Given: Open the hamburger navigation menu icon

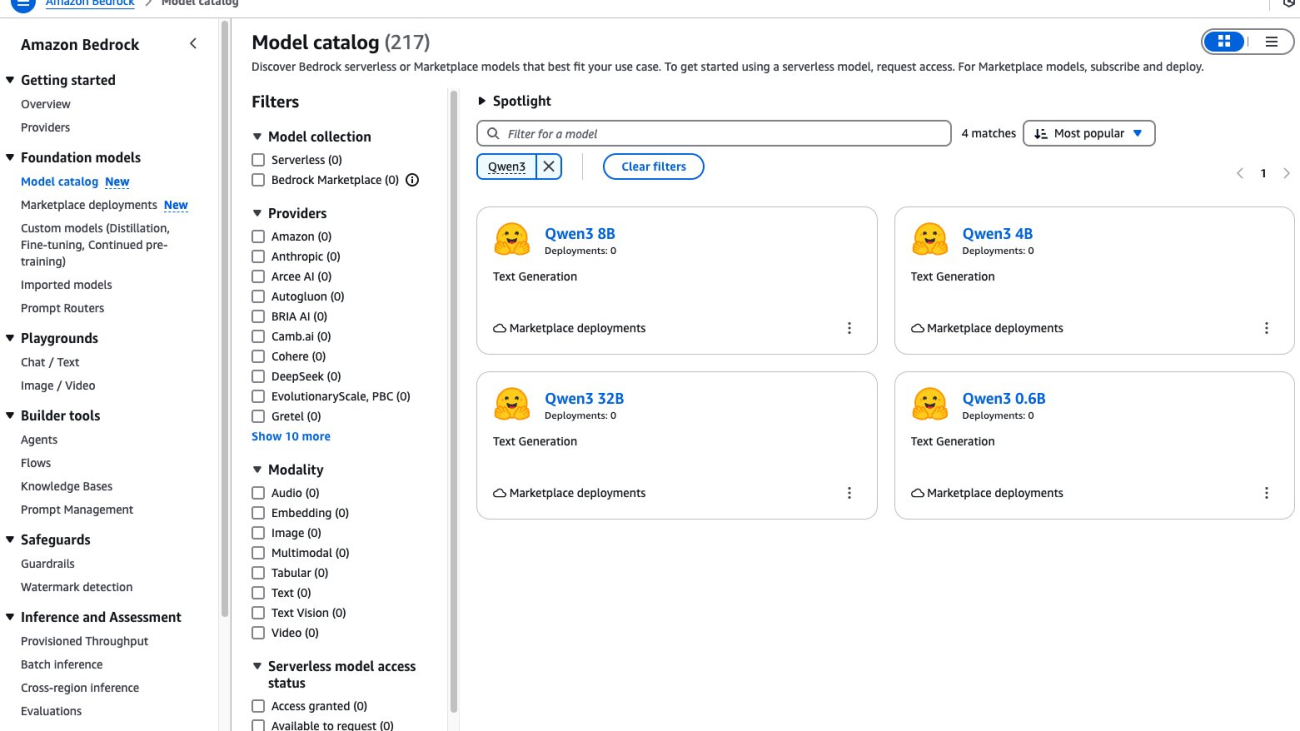Looking at the screenshot, I should click(22, 3).
